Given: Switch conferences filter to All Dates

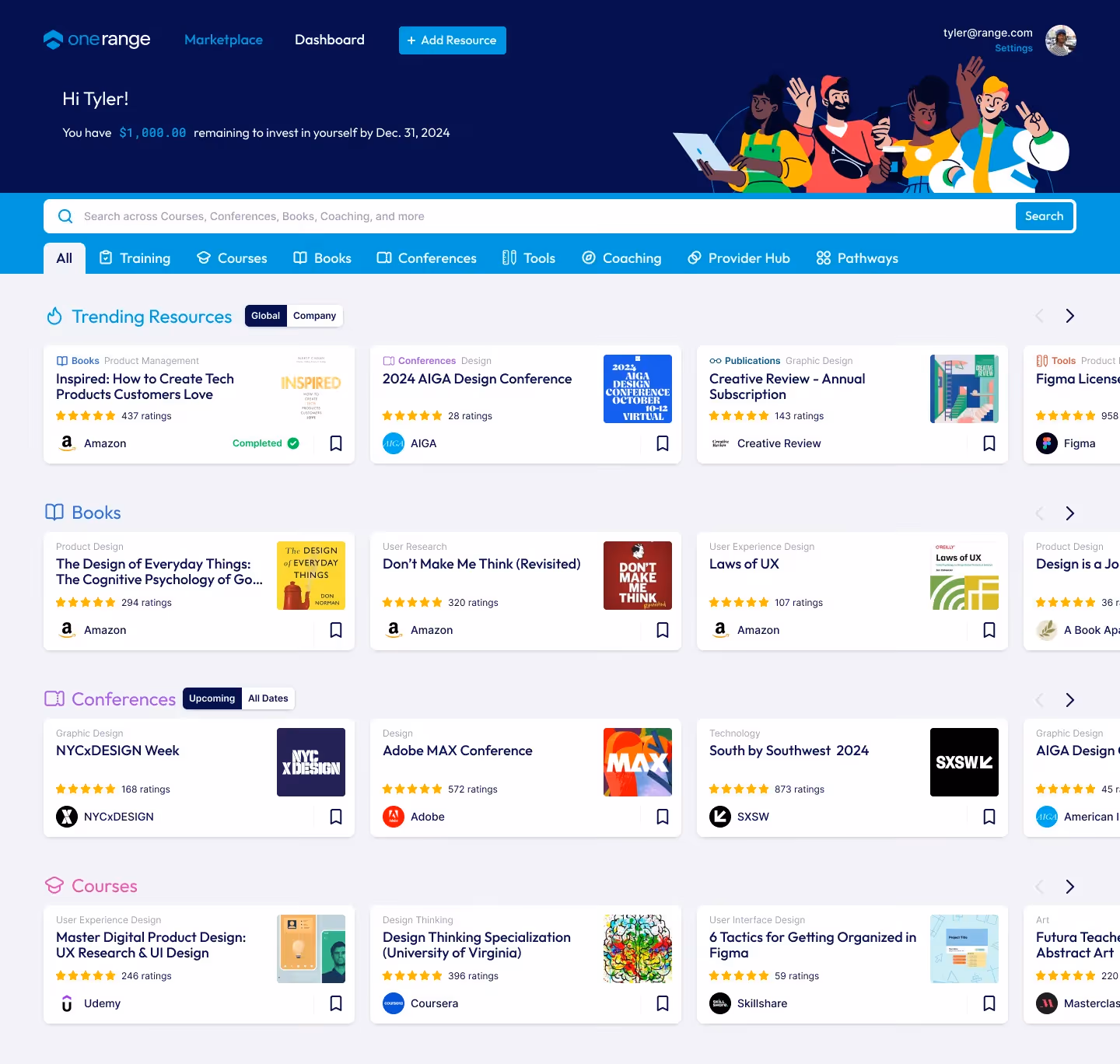Looking at the screenshot, I should (x=268, y=698).
